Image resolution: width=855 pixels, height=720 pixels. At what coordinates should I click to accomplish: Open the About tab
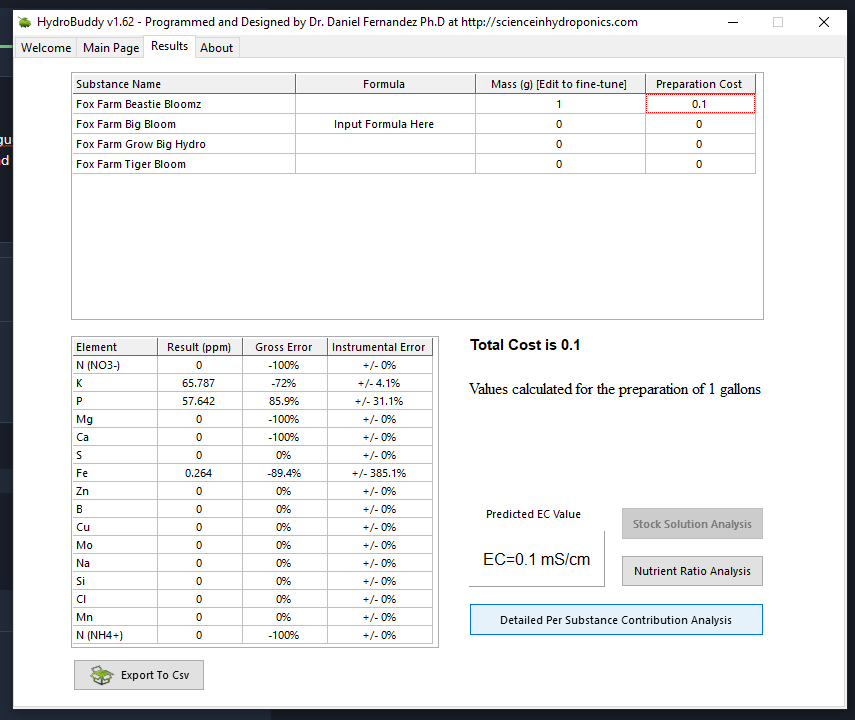point(216,48)
